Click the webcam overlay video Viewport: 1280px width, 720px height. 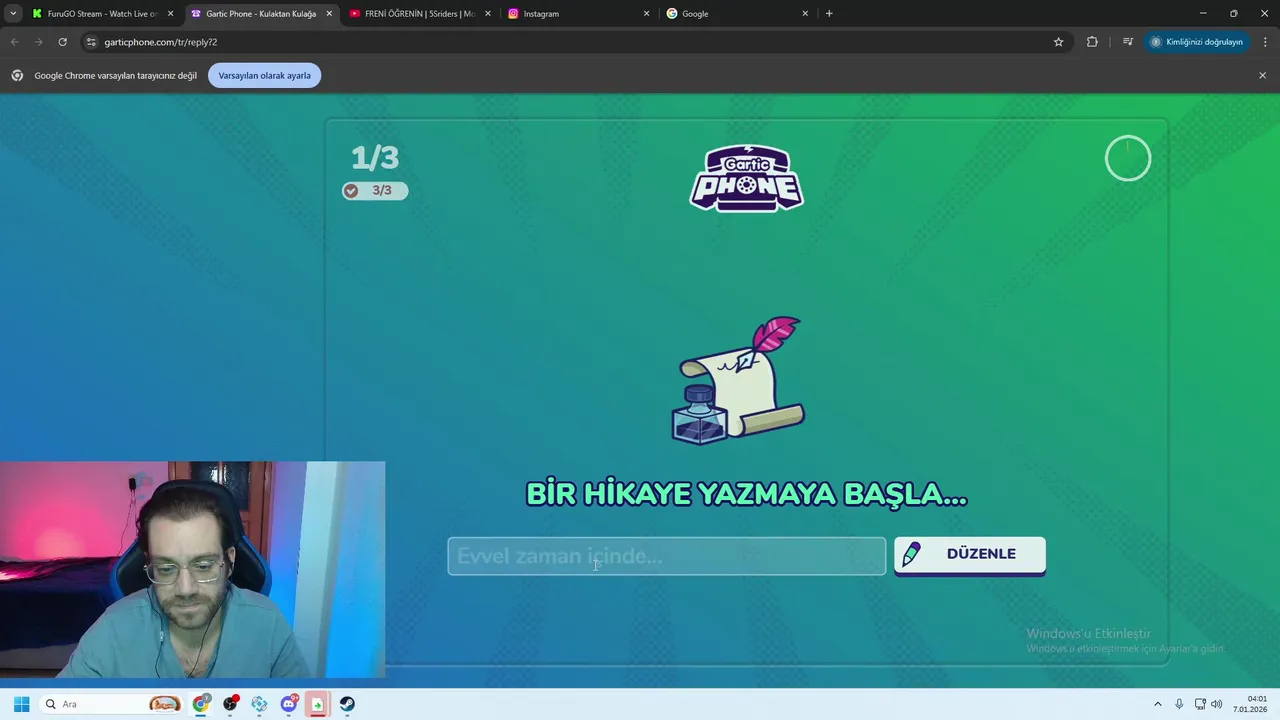(x=192, y=570)
